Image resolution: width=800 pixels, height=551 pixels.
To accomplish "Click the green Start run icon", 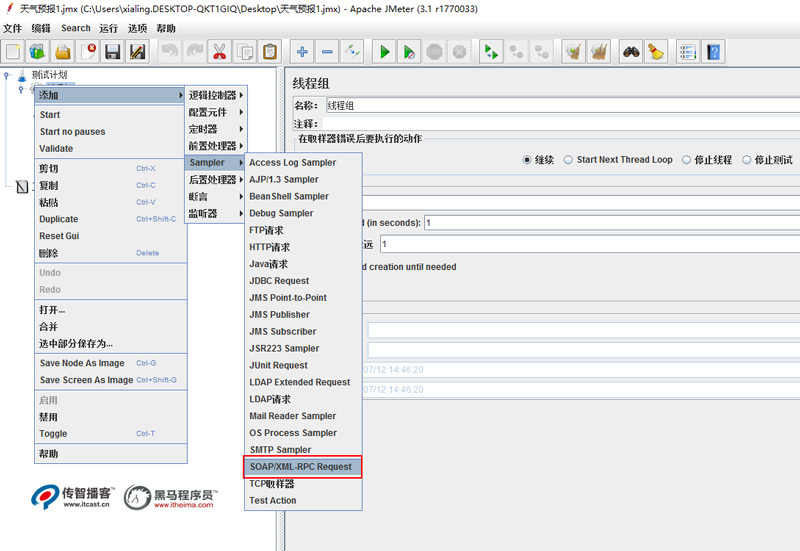I will (385, 52).
